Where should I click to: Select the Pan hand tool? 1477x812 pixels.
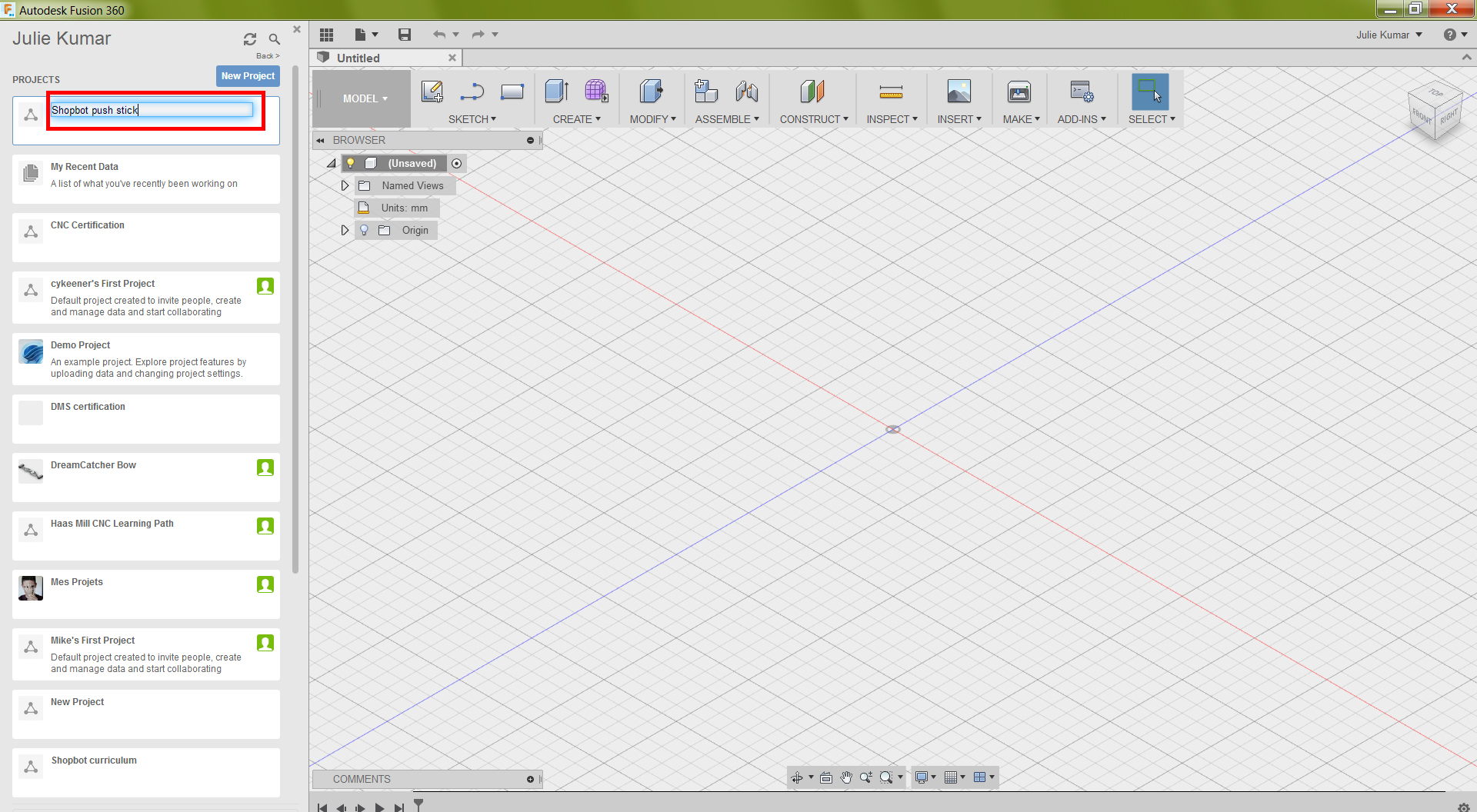[846, 777]
